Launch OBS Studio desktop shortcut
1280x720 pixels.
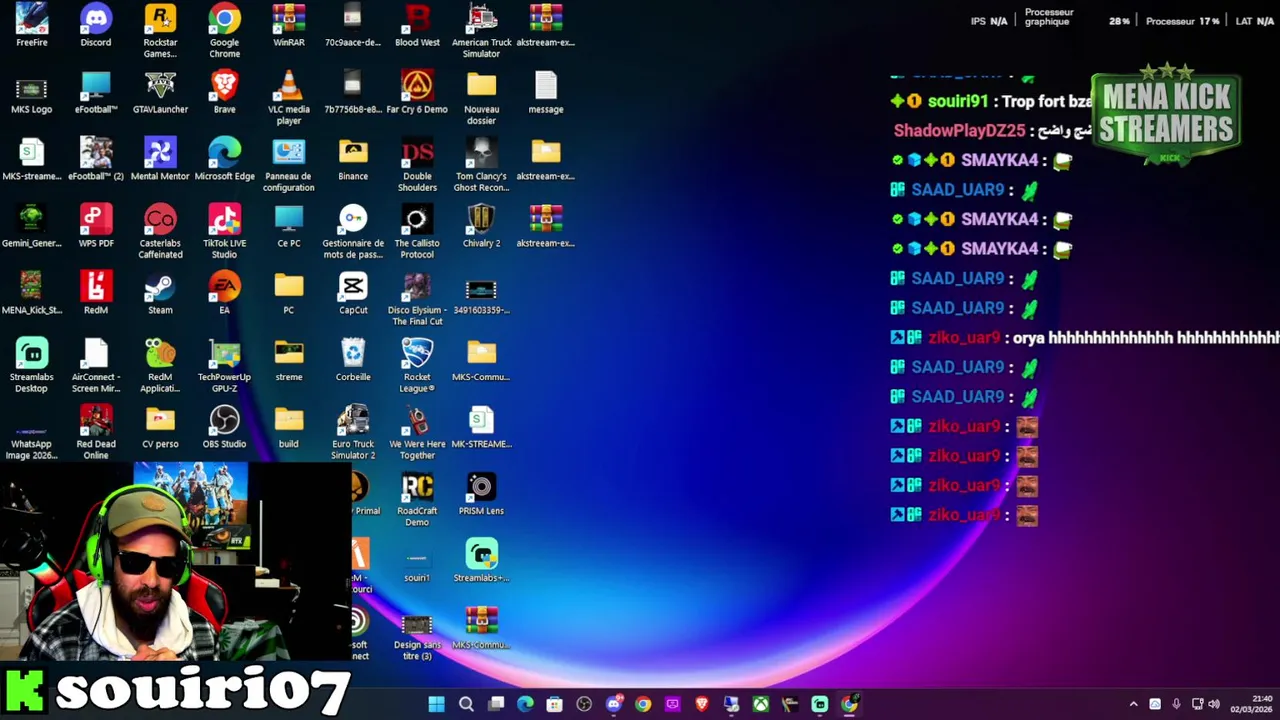(224, 427)
